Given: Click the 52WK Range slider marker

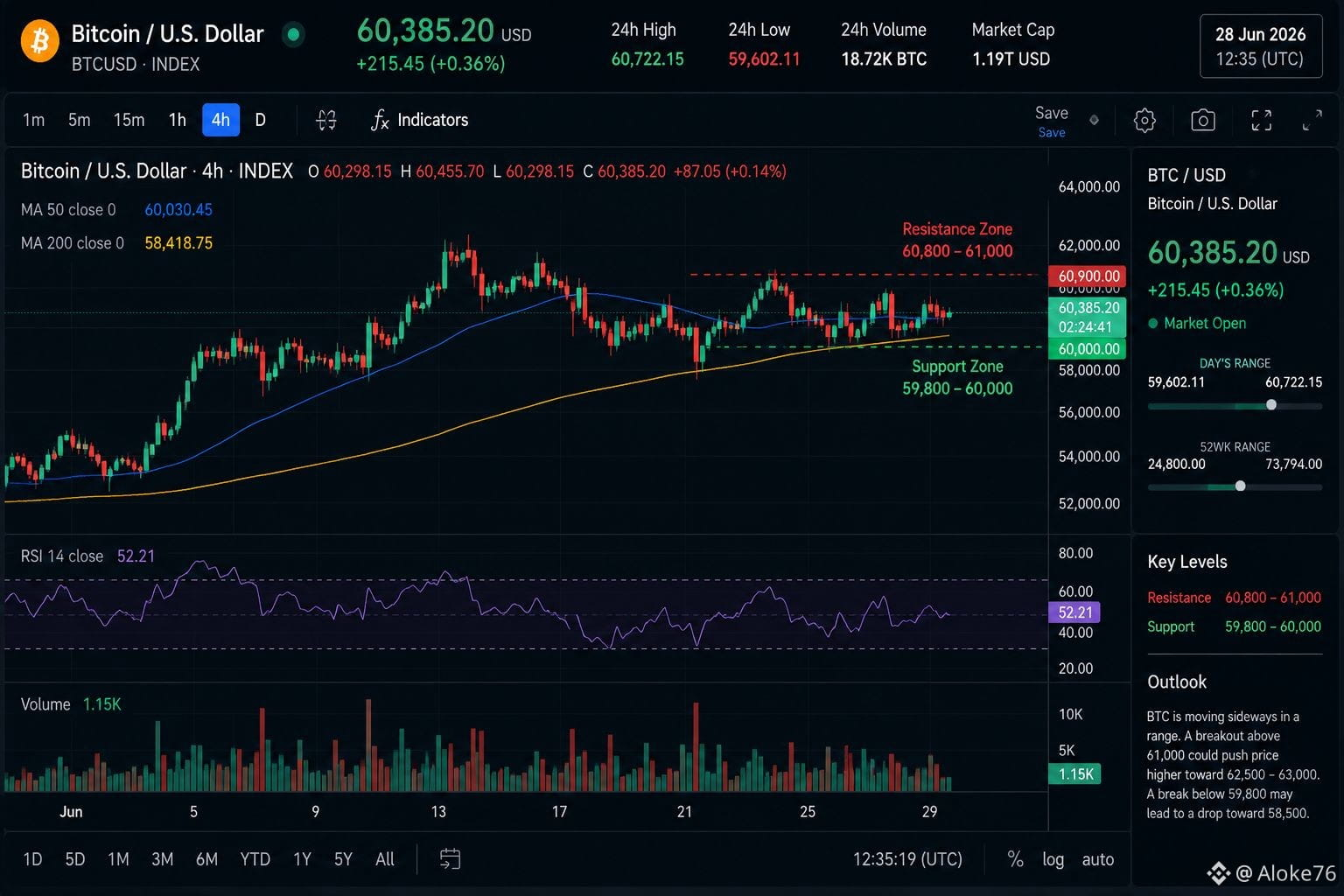Looking at the screenshot, I should point(1240,486).
